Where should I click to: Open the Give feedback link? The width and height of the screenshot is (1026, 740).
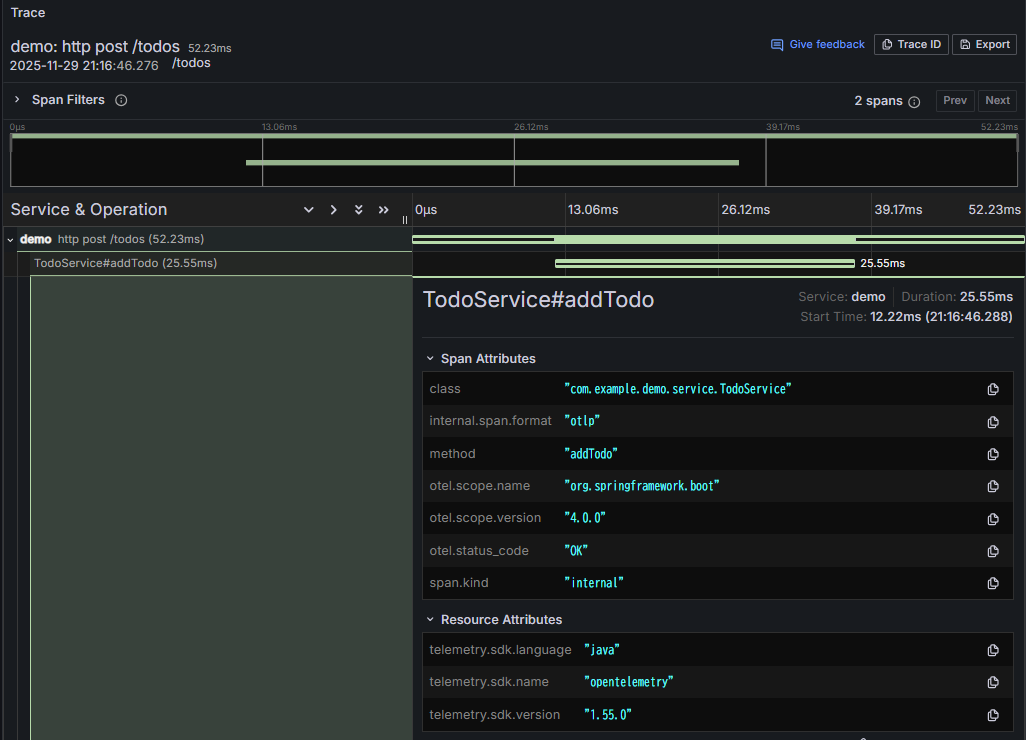click(818, 44)
